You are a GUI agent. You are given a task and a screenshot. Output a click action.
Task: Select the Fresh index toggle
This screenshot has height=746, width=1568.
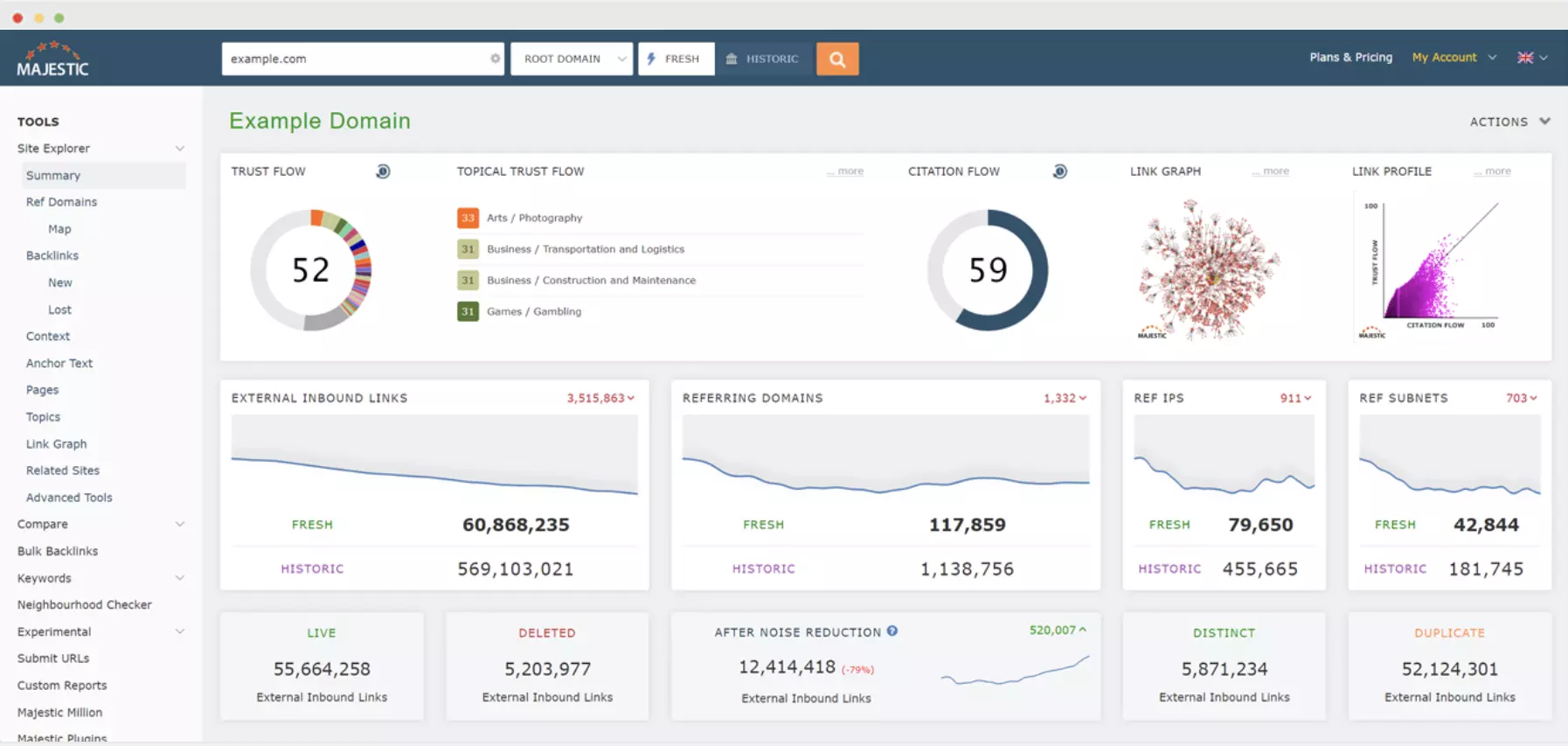(x=676, y=59)
